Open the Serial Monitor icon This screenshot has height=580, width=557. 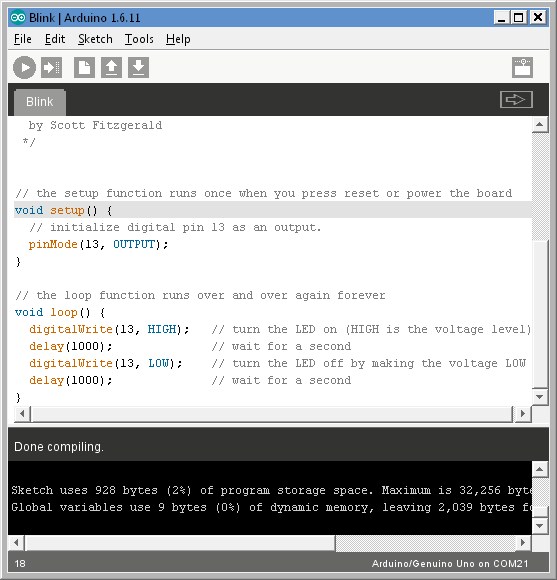[x=522, y=68]
